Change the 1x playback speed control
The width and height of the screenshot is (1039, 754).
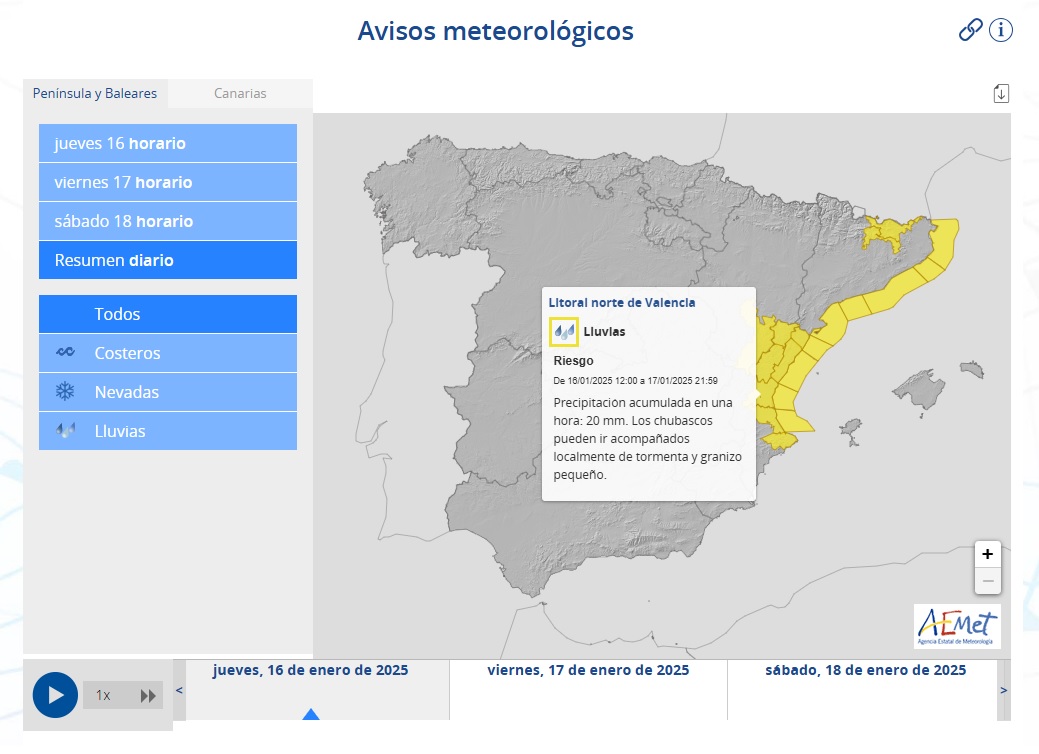103,694
